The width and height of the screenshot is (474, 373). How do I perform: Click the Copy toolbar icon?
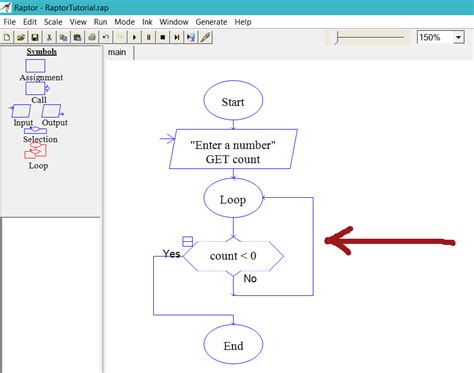click(x=63, y=37)
